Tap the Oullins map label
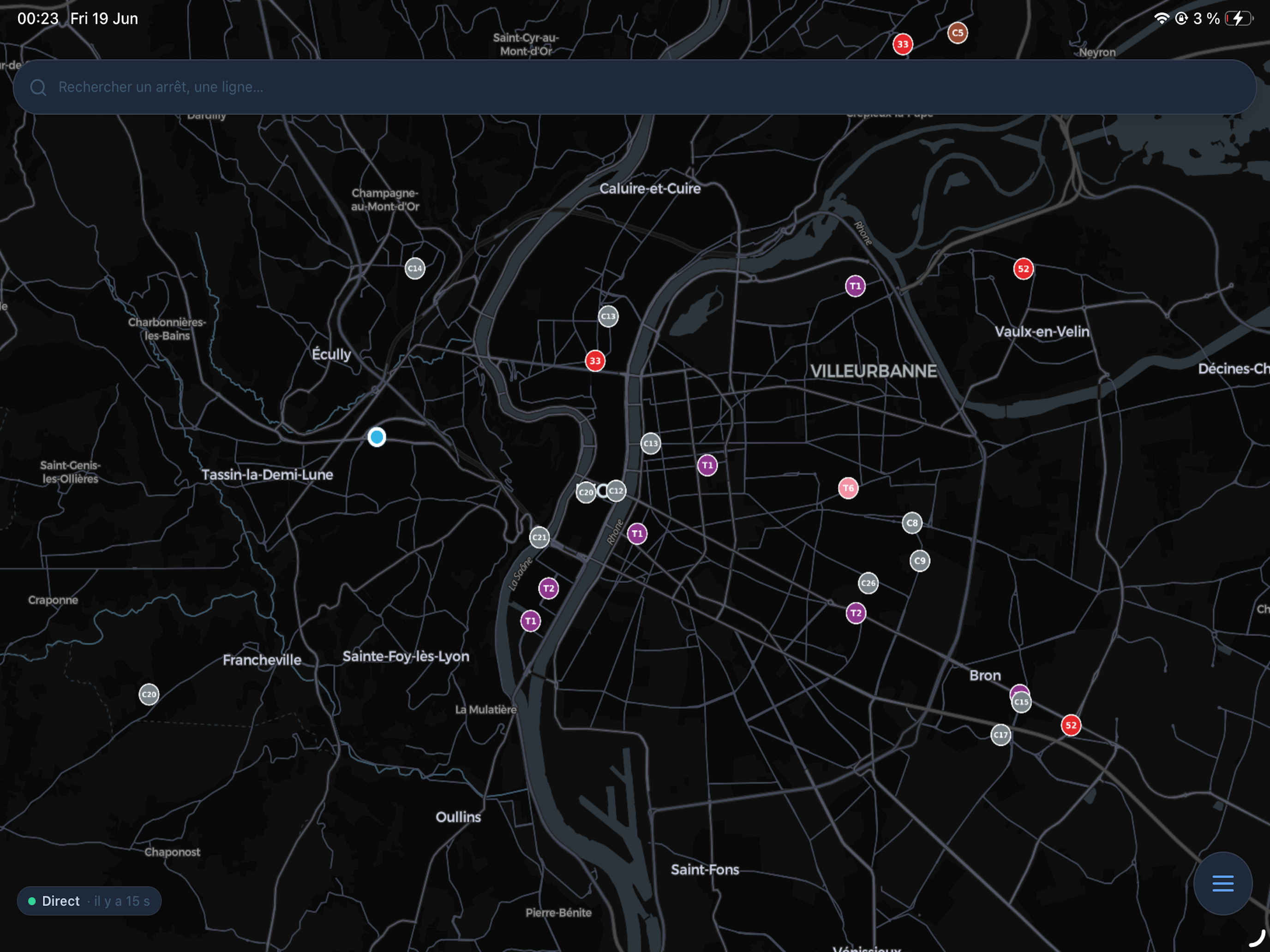 pos(458,816)
